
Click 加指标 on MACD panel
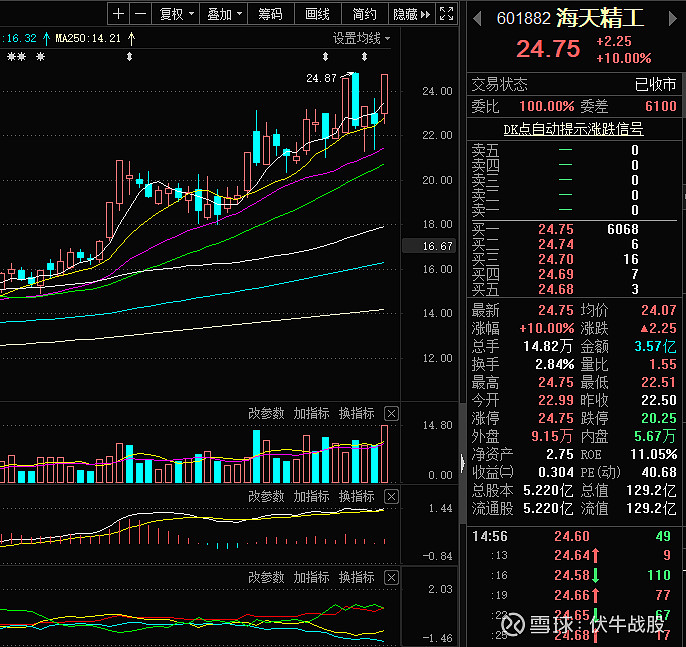point(311,496)
